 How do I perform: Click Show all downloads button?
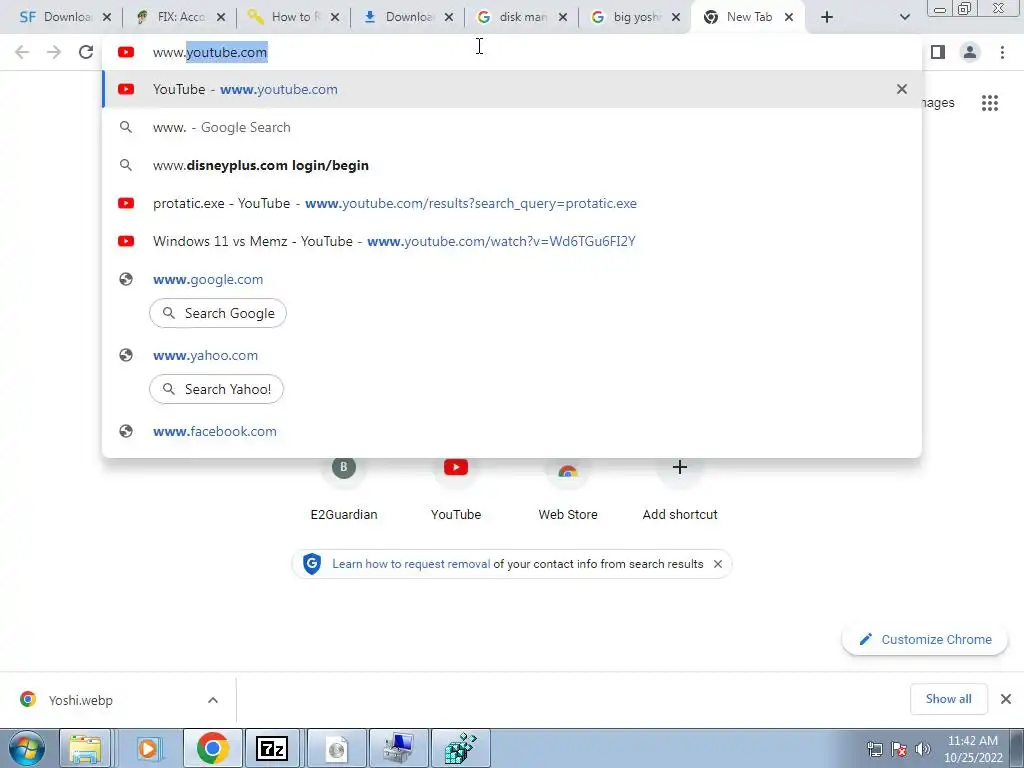tap(948, 699)
